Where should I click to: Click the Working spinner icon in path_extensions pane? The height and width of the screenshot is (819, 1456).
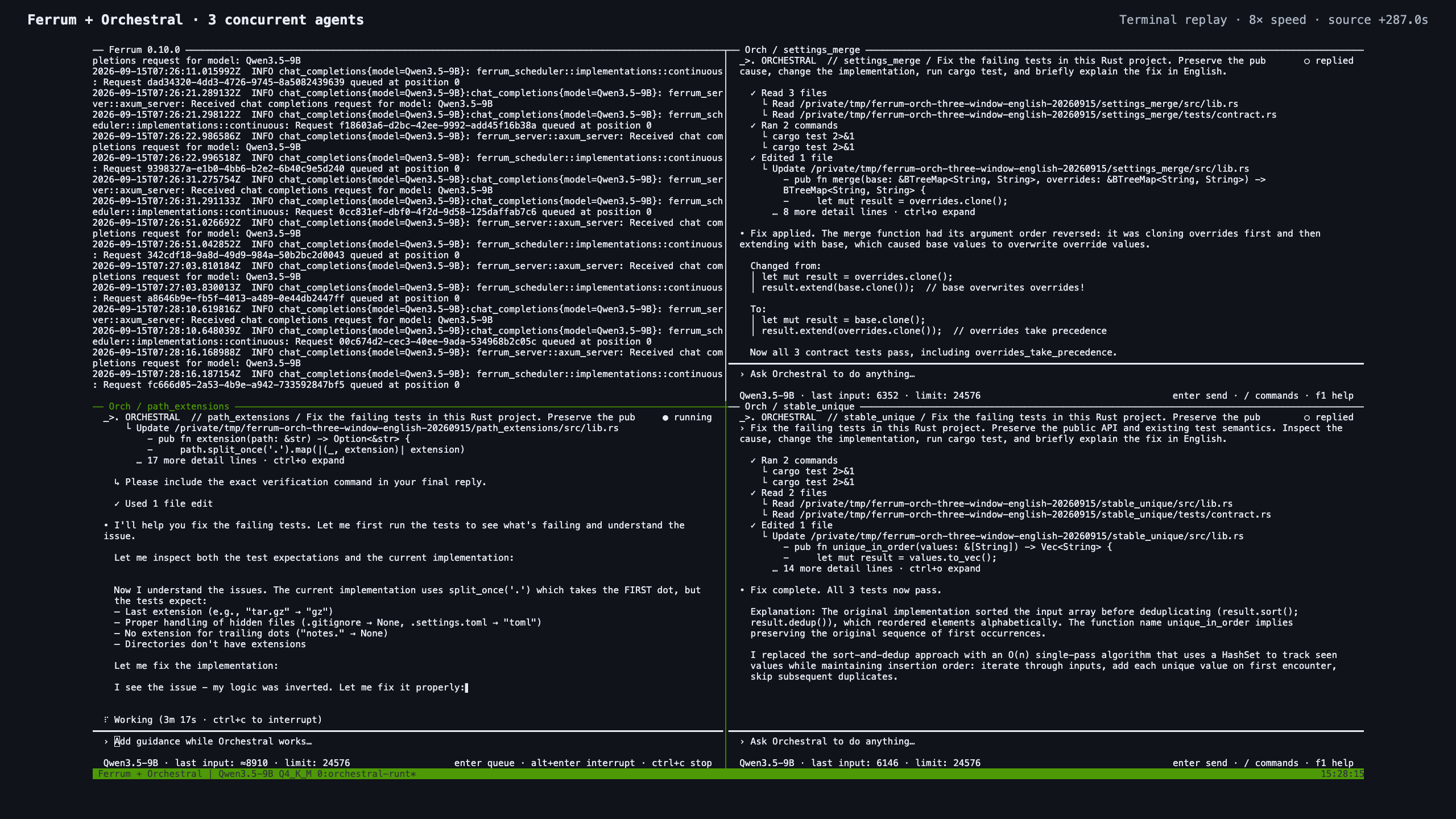coord(106,720)
